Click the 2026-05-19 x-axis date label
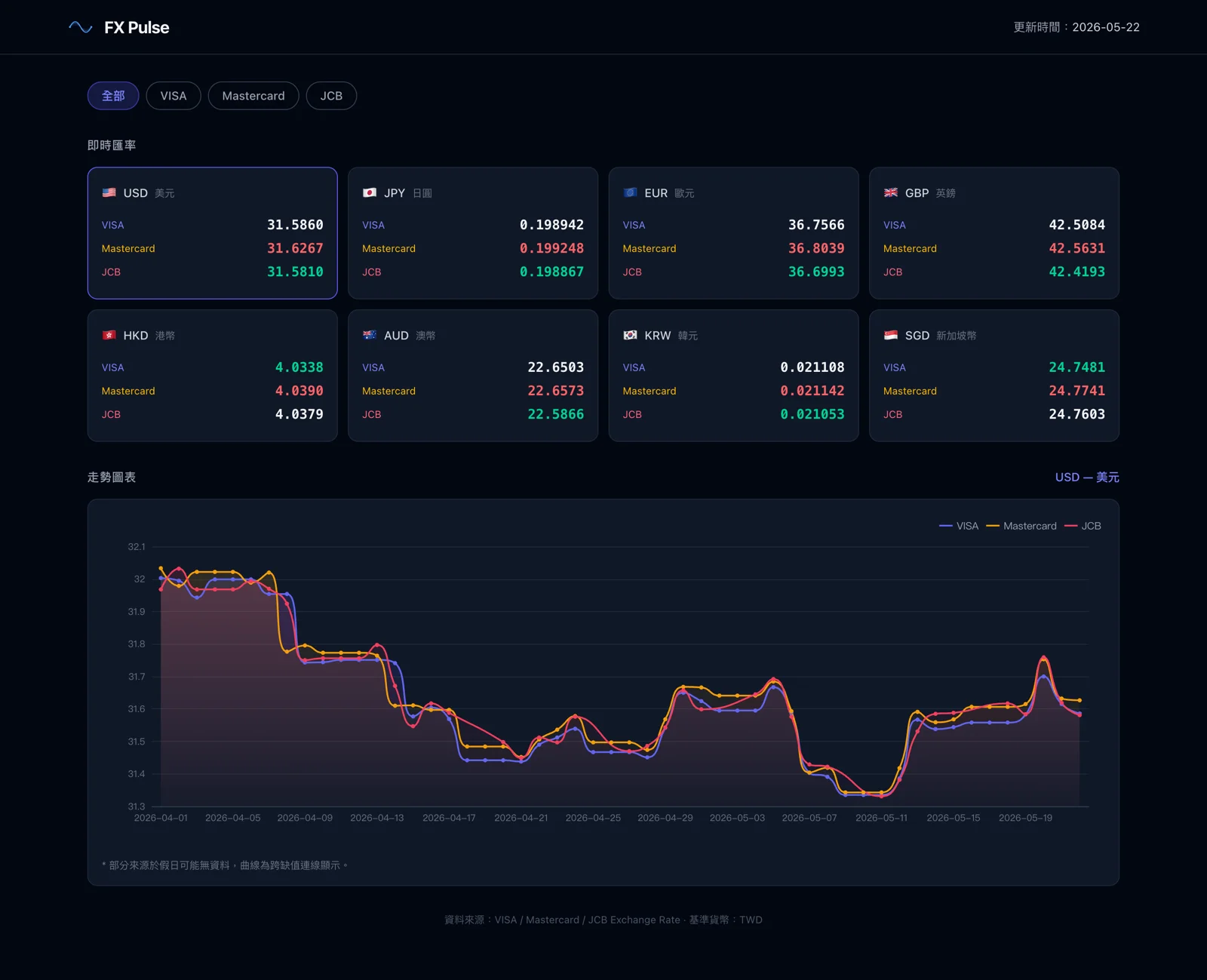This screenshot has height=980, width=1207. (x=1025, y=818)
